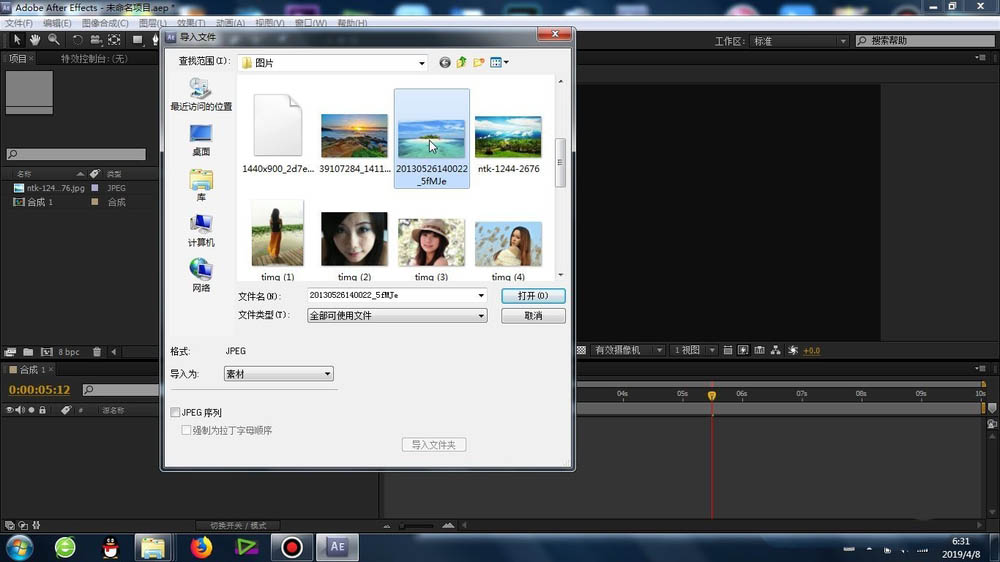This screenshot has height=562, width=1000.
Task: Select the Pan Behind tool
Action: [114, 40]
